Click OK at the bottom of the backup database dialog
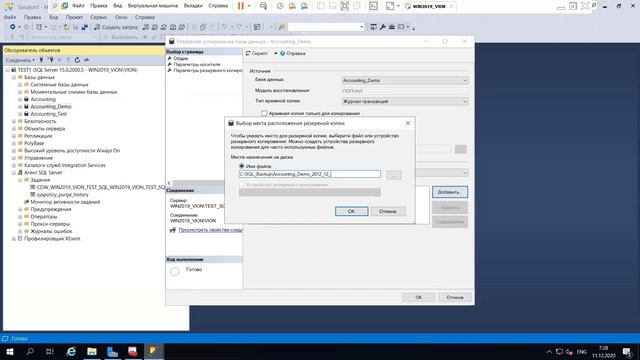Viewport: 640px width, 360px height. coord(418,297)
